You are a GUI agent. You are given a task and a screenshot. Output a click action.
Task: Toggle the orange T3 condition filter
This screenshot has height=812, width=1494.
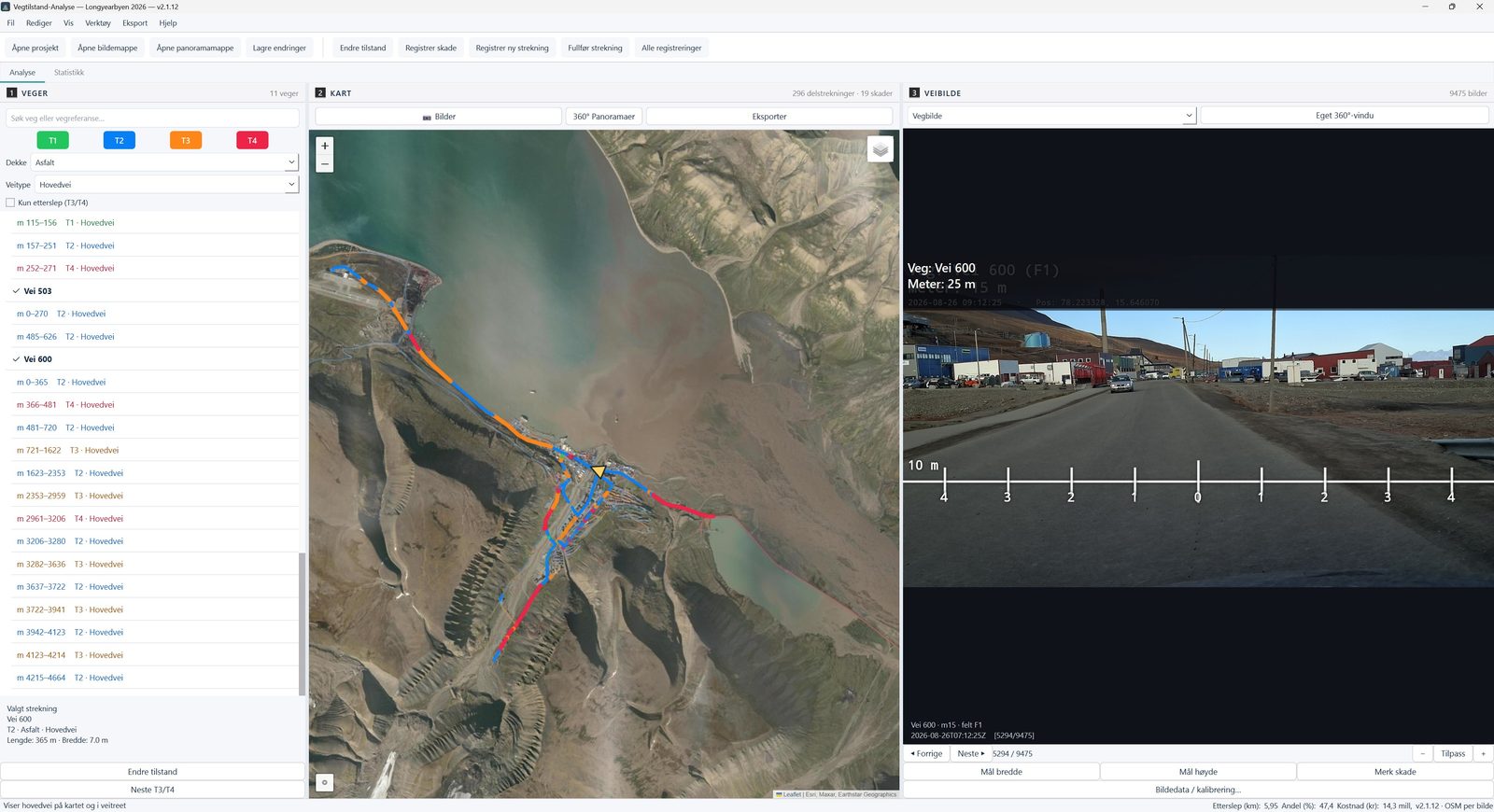pyautogui.click(x=186, y=140)
